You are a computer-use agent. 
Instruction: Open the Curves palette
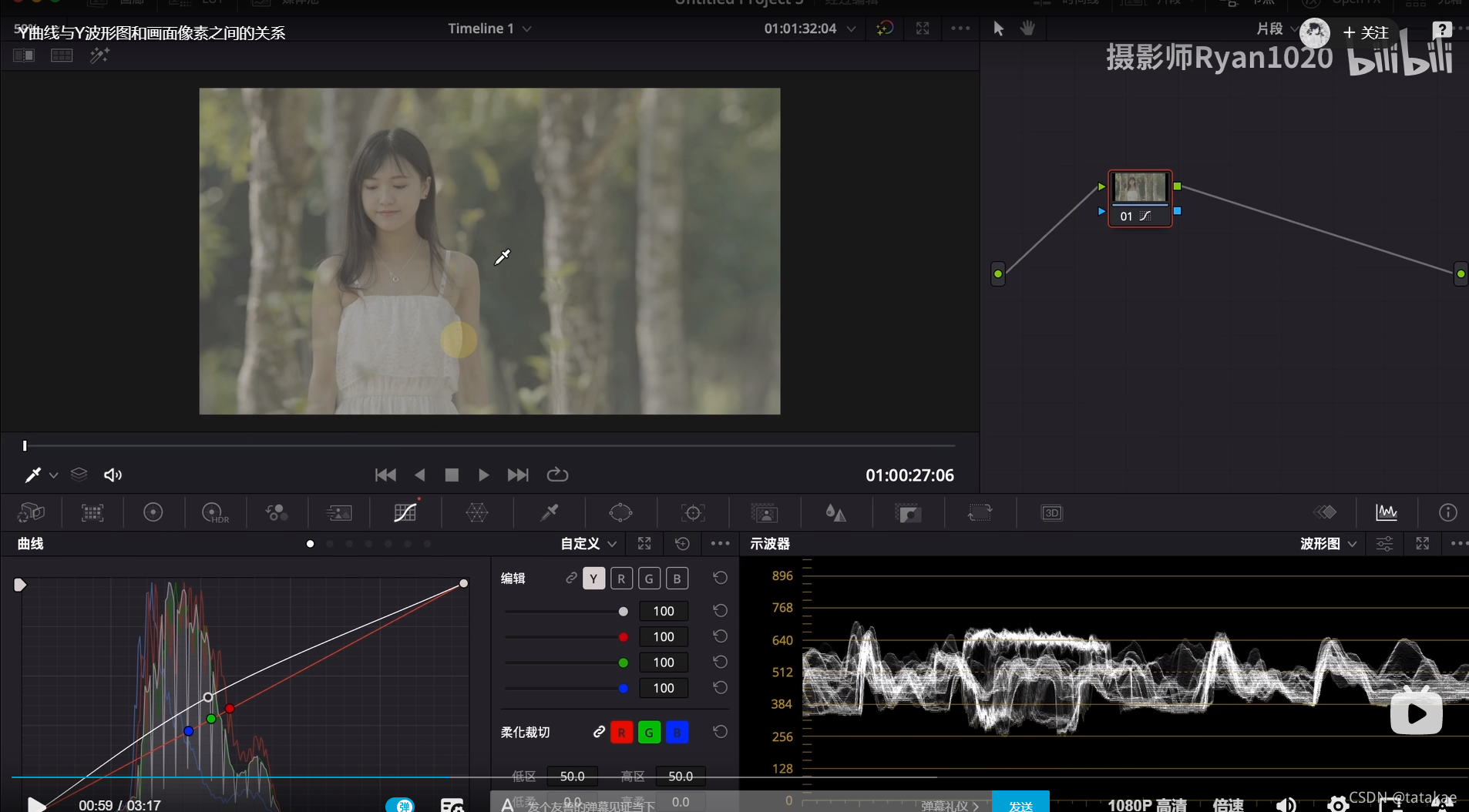[405, 512]
